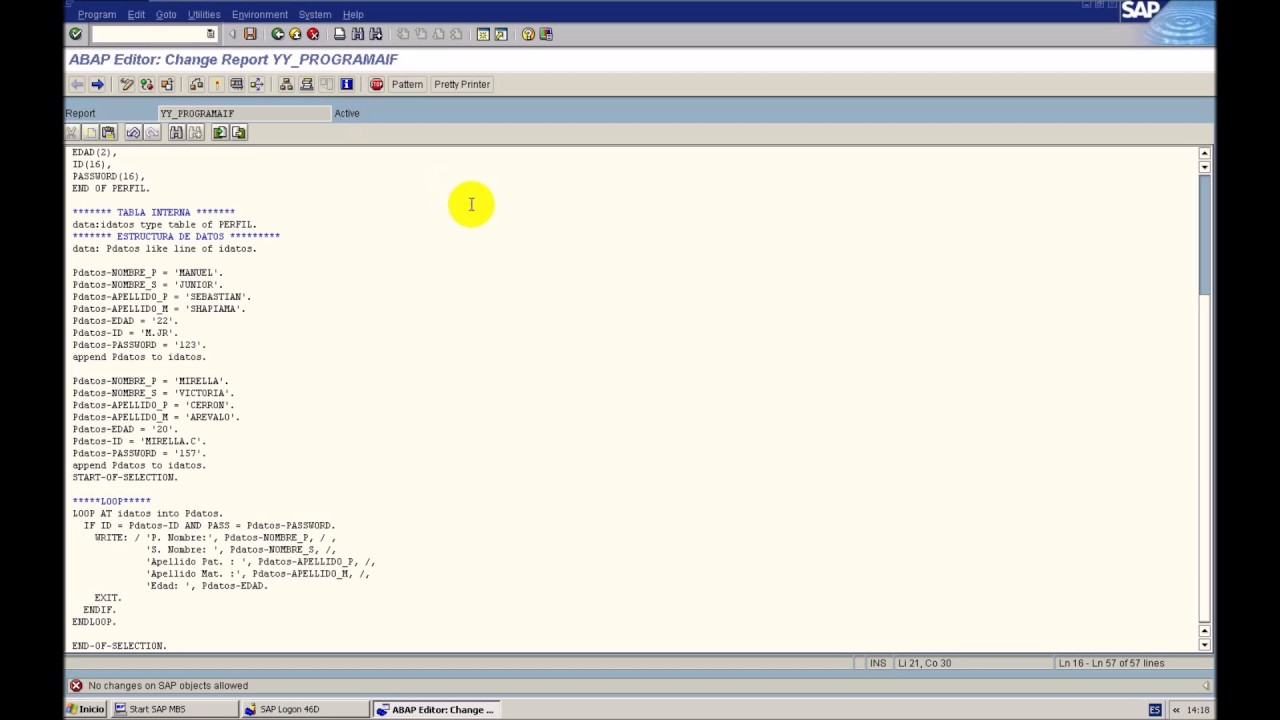Click the line Pdatos-NOMBRE_P = 'MANUEL'.
The image size is (1280, 720).
click(147, 272)
